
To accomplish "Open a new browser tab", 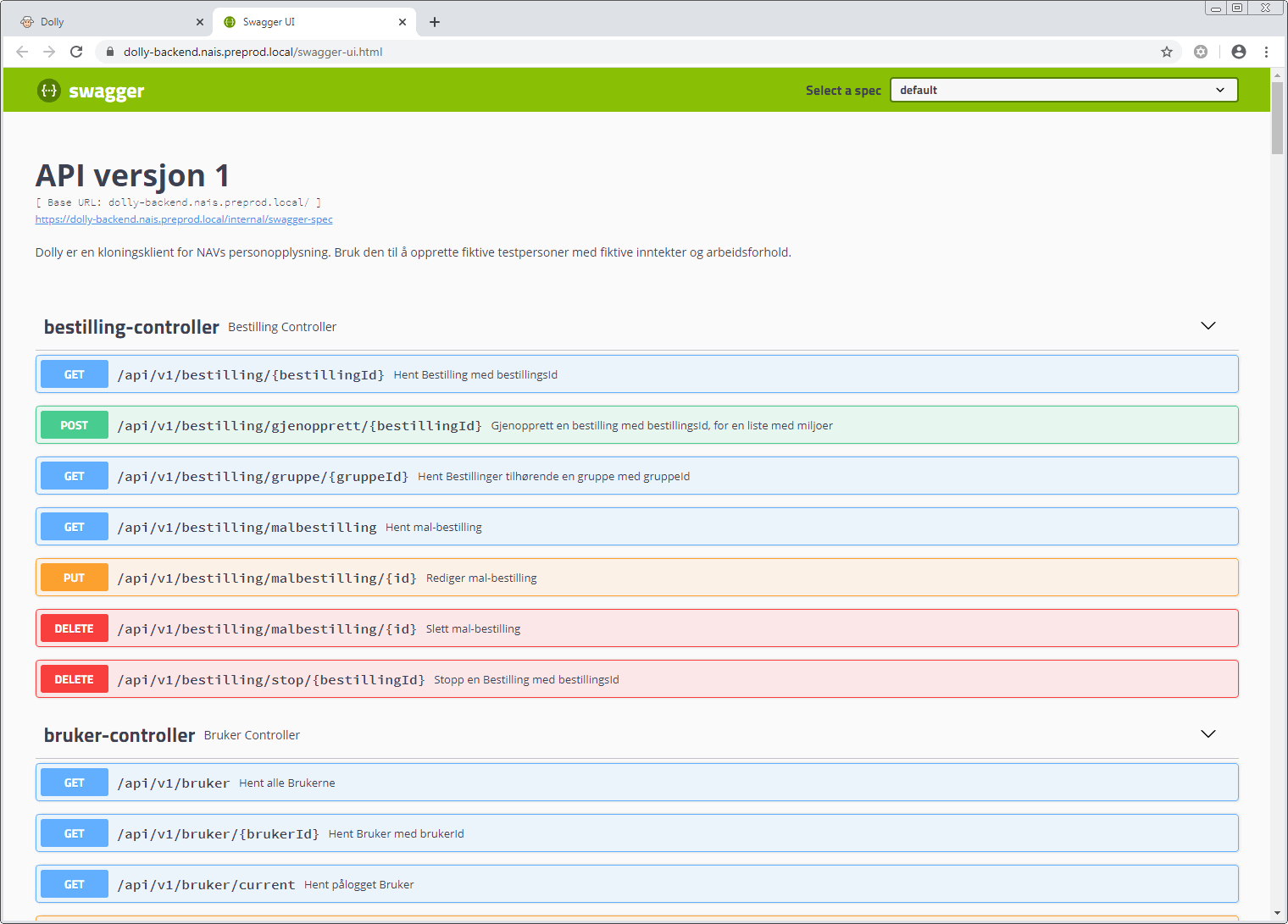I will click(435, 22).
